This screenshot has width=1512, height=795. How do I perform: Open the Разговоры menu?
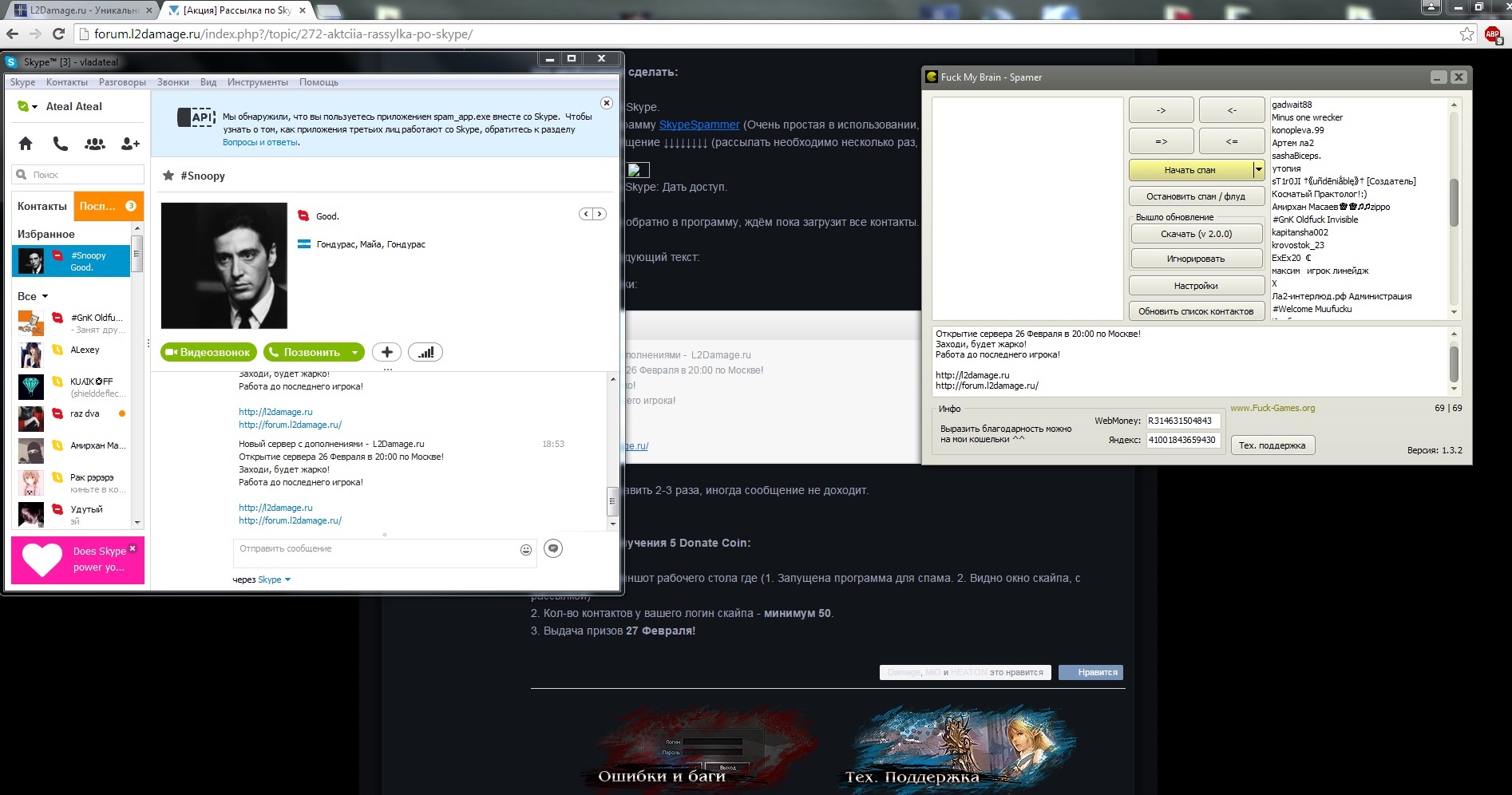122,82
